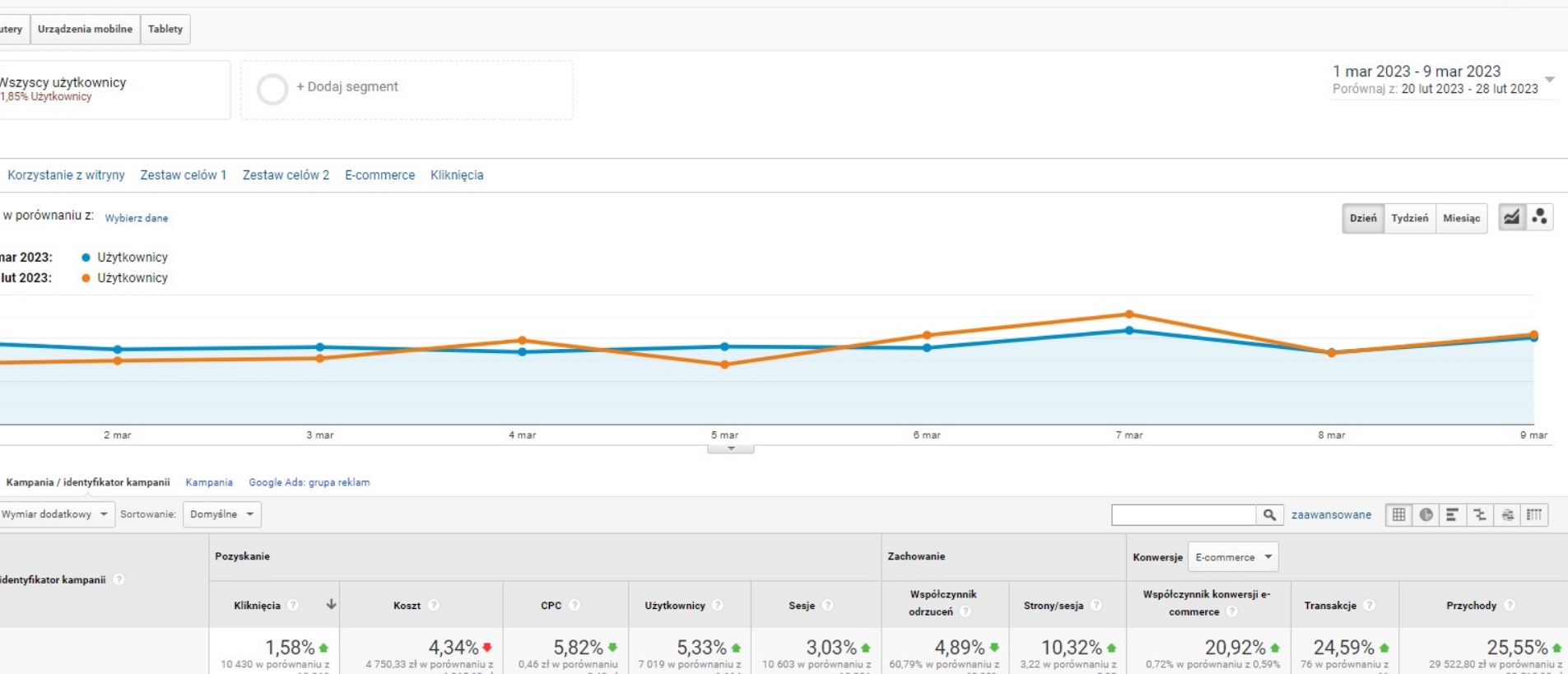Image resolution: width=1568 pixels, height=674 pixels.
Task: Open the date range picker dropdown
Action: pos(1550,80)
